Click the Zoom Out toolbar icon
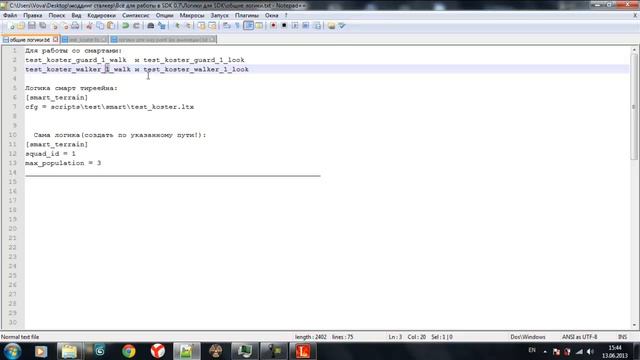 point(187,26)
